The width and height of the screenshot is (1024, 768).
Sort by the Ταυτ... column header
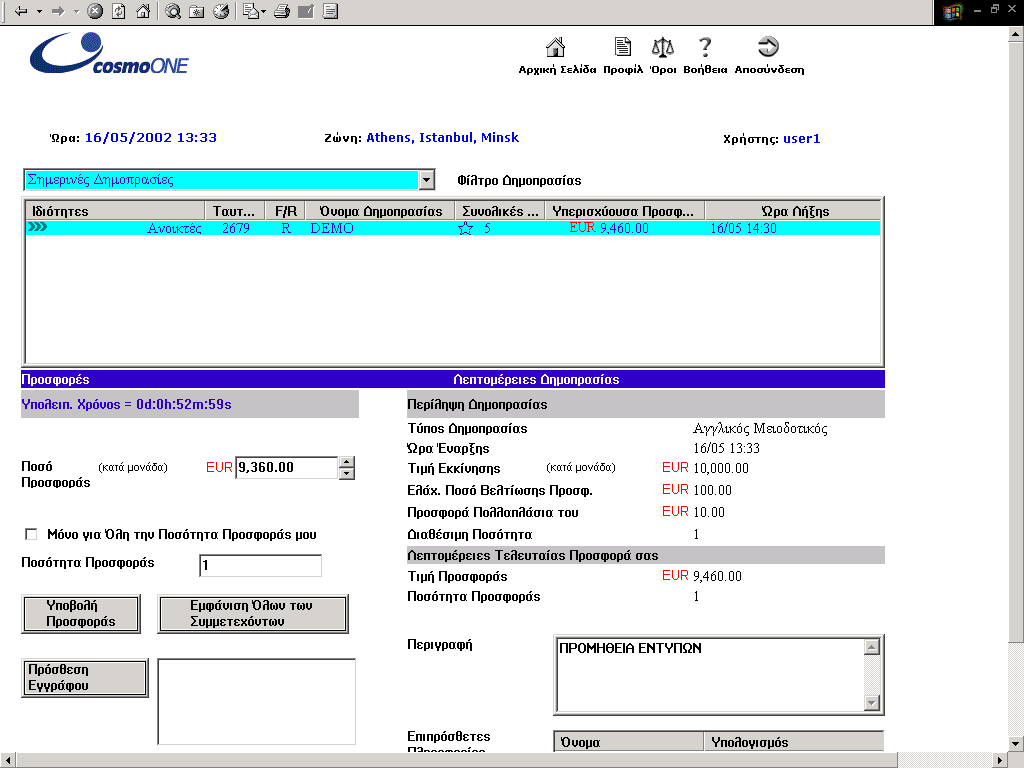coord(234,211)
